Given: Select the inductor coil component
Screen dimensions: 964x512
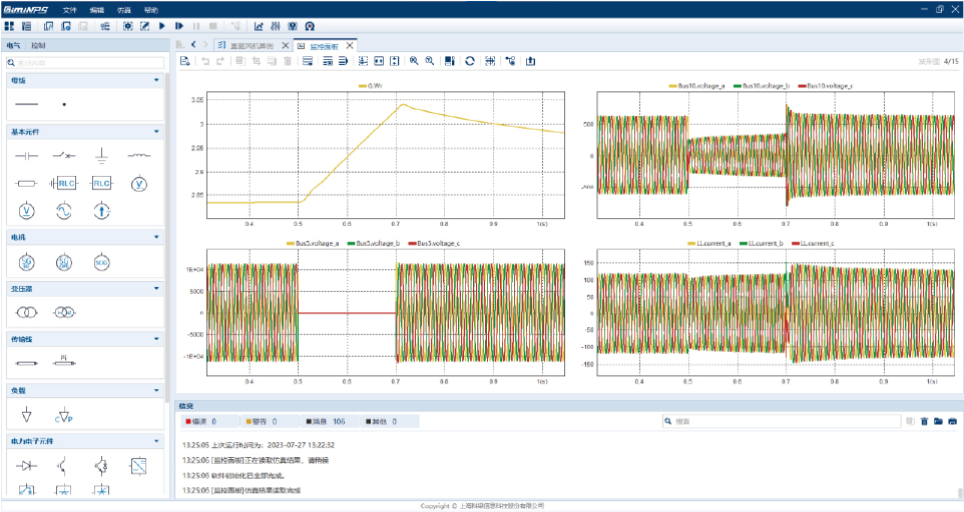Looking at the screenshot, I should (x=140, y=156).
